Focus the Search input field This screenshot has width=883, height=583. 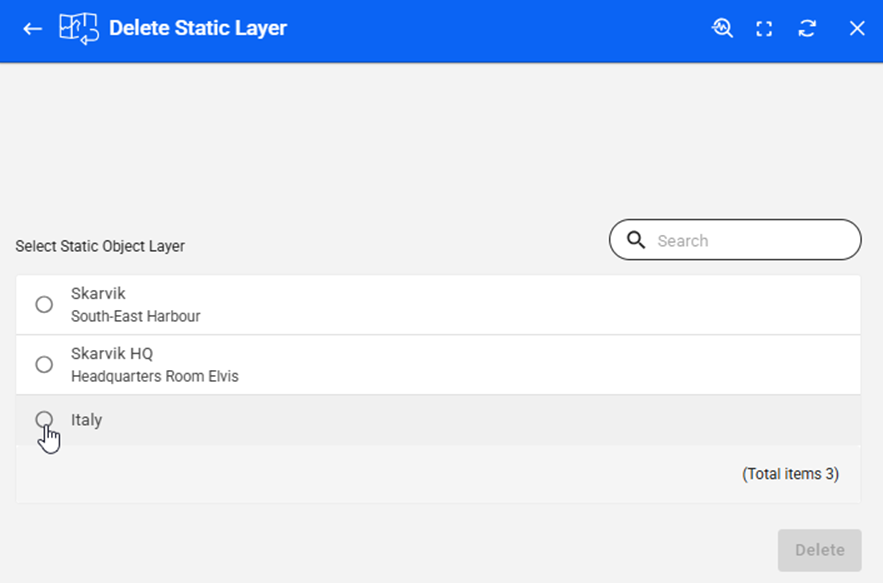click(x=750, y=240)
